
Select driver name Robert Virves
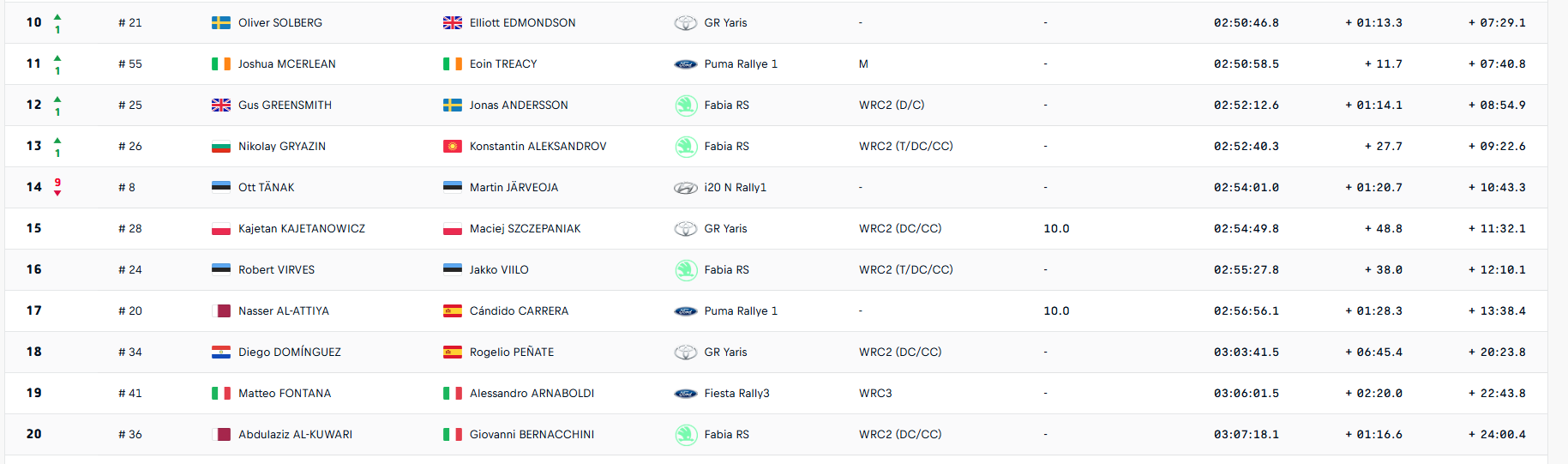point(276,270)
